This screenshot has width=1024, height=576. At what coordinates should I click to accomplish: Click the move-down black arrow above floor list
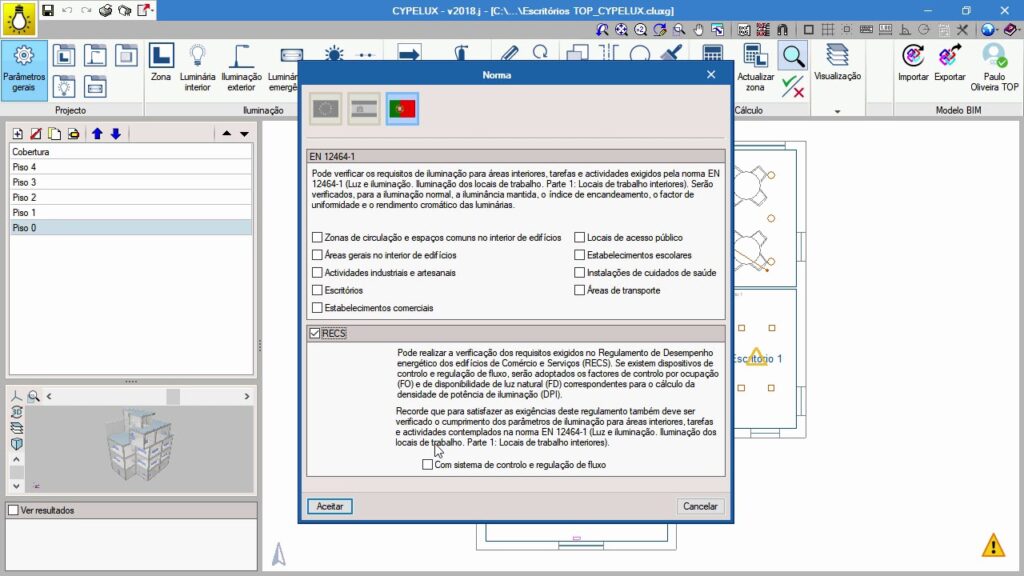pyautogui.click(x=244, y=133)
